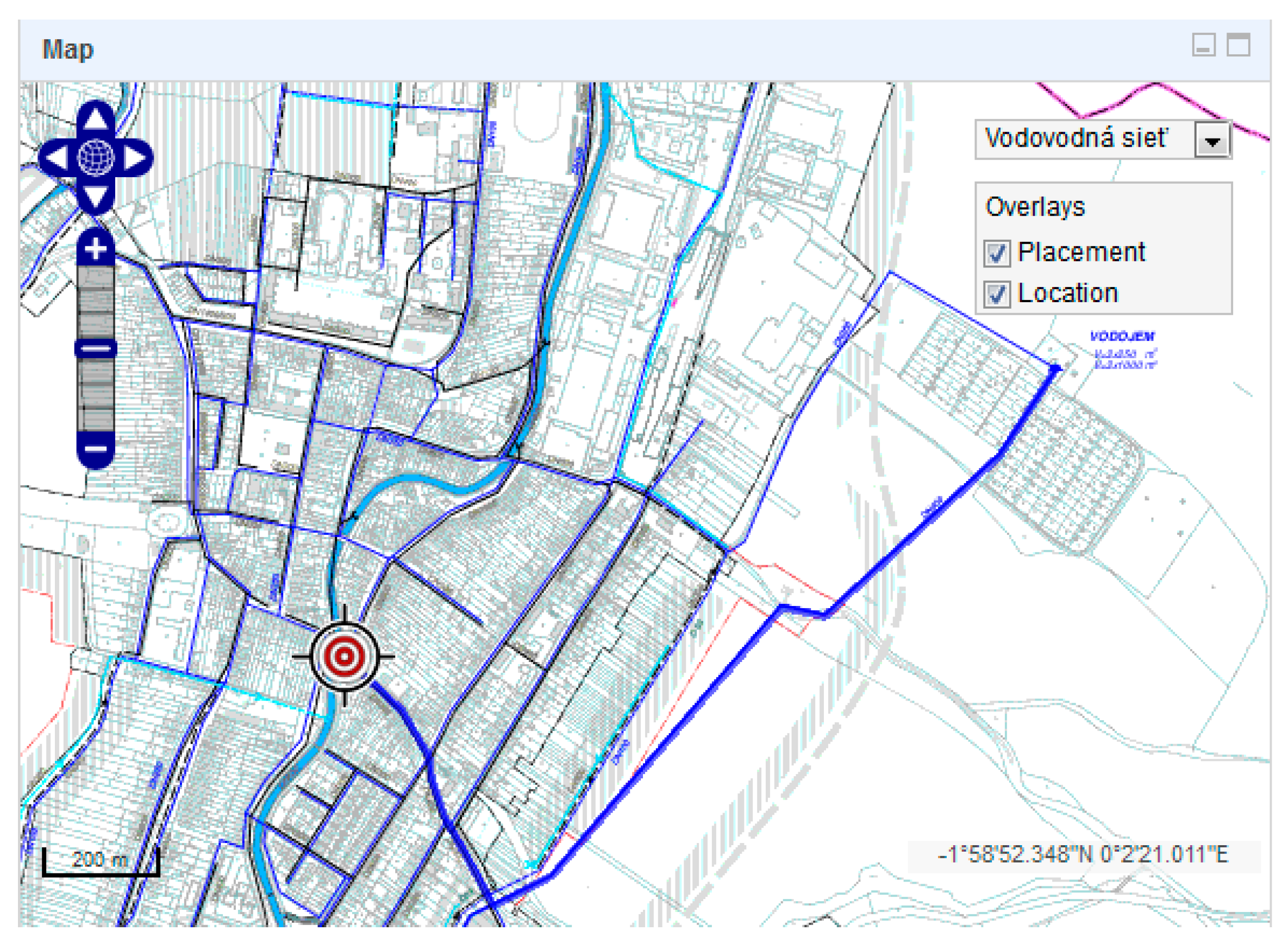1288x943 pixels.
Task: Uncheck the Location overlay checkbox
Action: pos(997,295)
